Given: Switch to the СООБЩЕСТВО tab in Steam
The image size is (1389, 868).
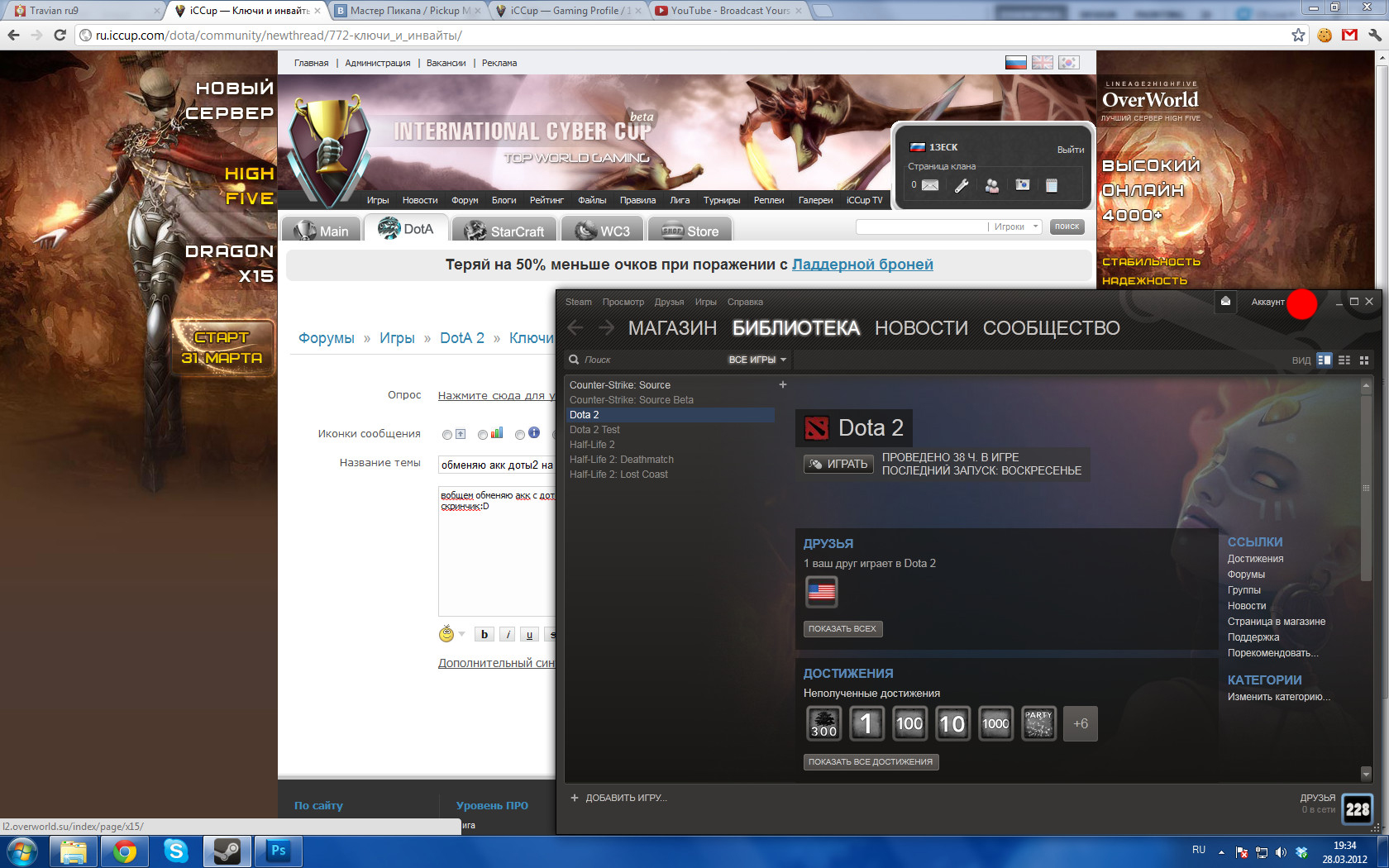Looking at the screenshot, I should point(1051,328).
